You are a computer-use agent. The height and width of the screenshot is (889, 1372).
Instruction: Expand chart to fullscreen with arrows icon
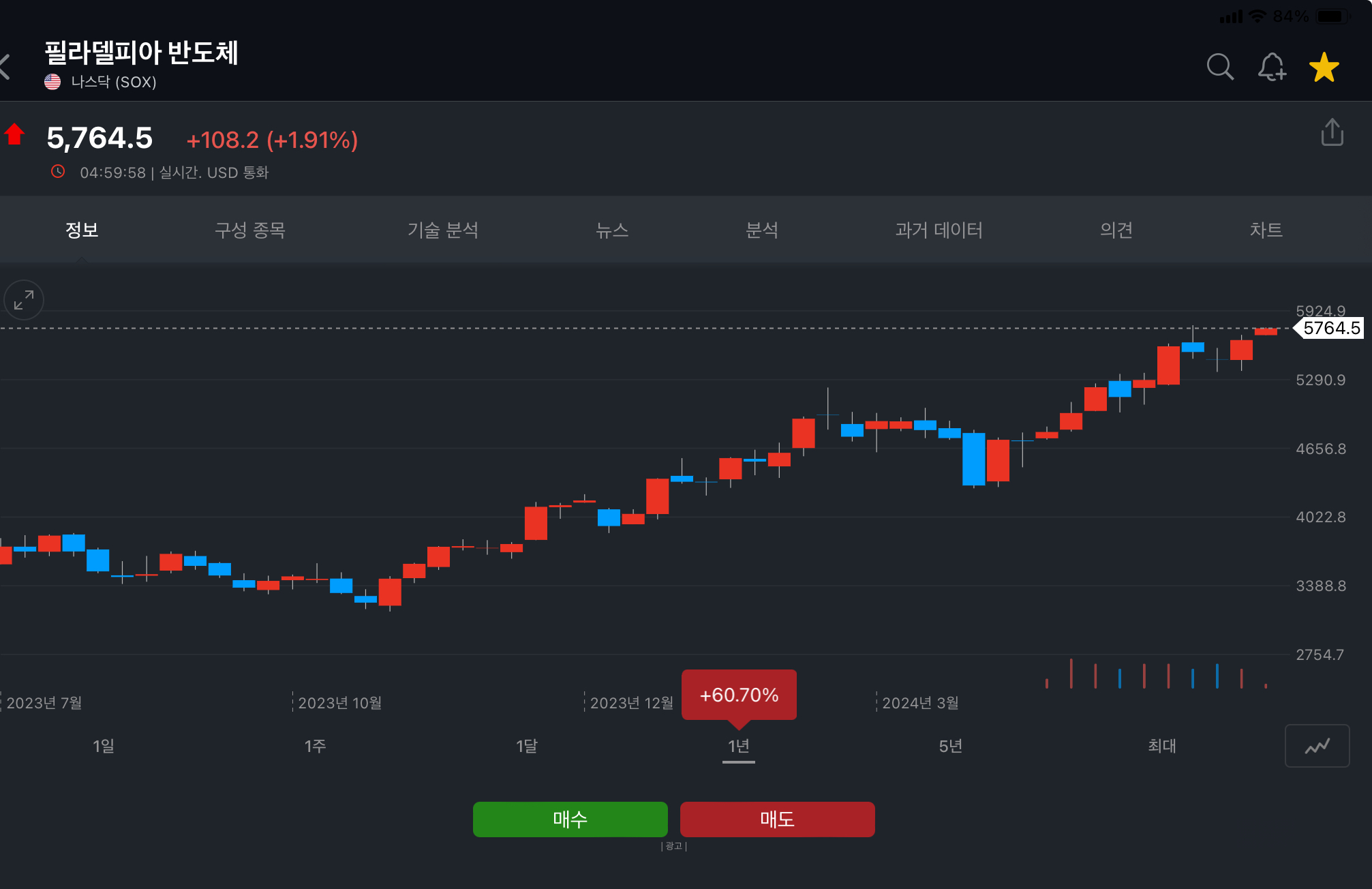(24, 300)
